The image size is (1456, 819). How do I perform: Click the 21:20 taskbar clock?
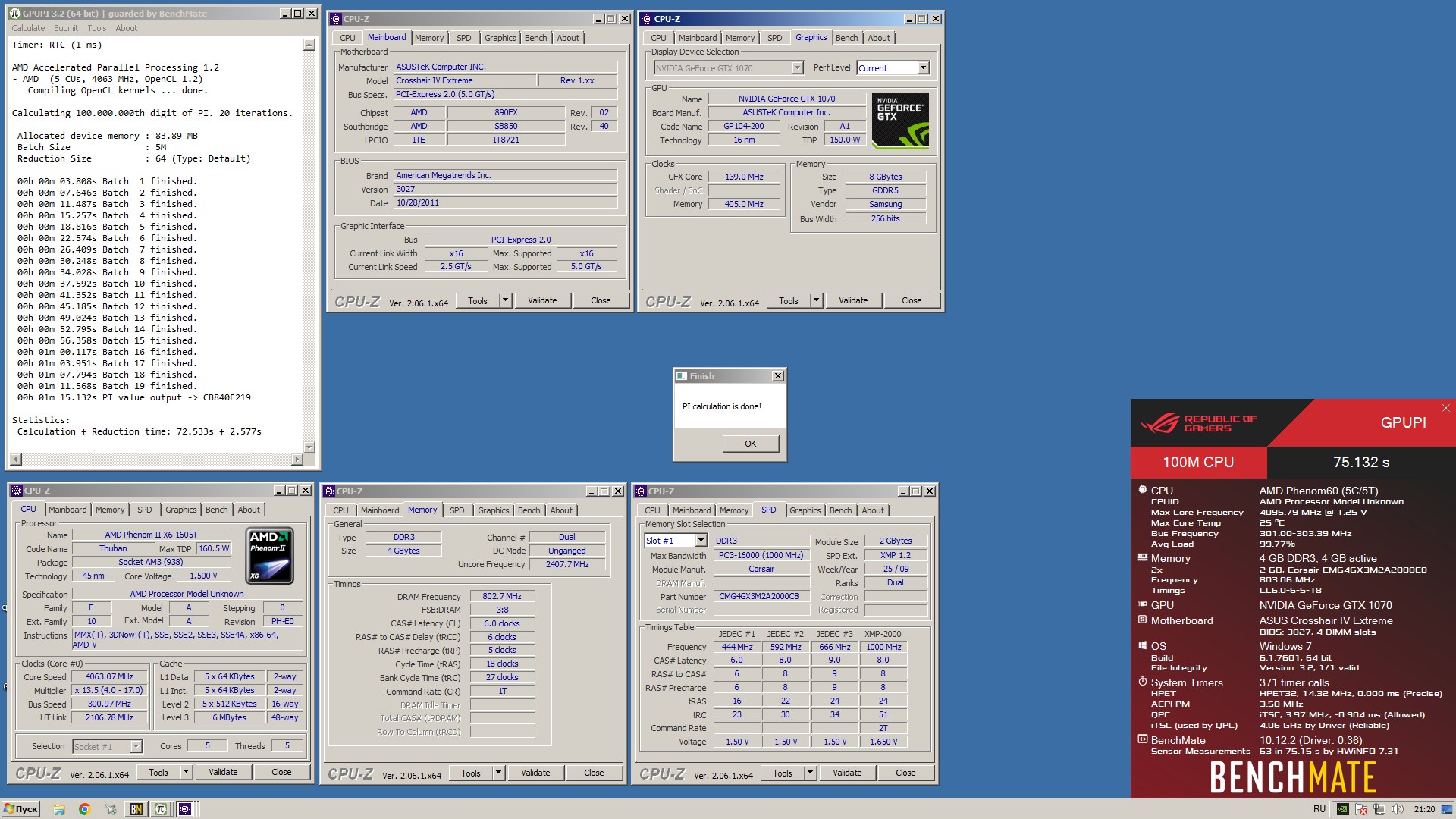click(1423, 809)
